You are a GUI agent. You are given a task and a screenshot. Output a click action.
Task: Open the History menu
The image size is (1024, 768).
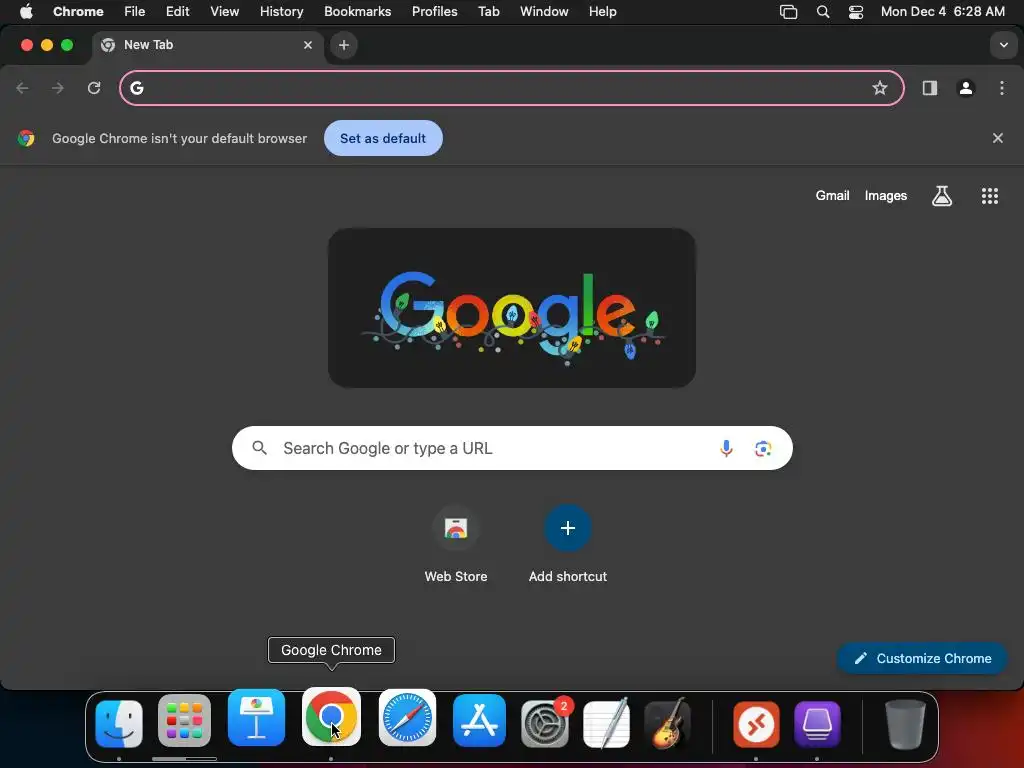point(281,11)
